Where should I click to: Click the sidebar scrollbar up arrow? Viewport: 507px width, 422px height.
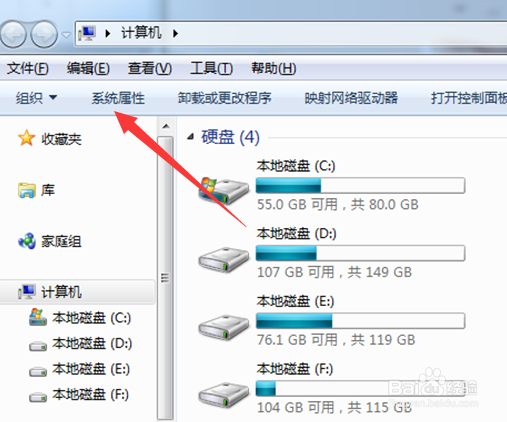(x=166, y=127)
